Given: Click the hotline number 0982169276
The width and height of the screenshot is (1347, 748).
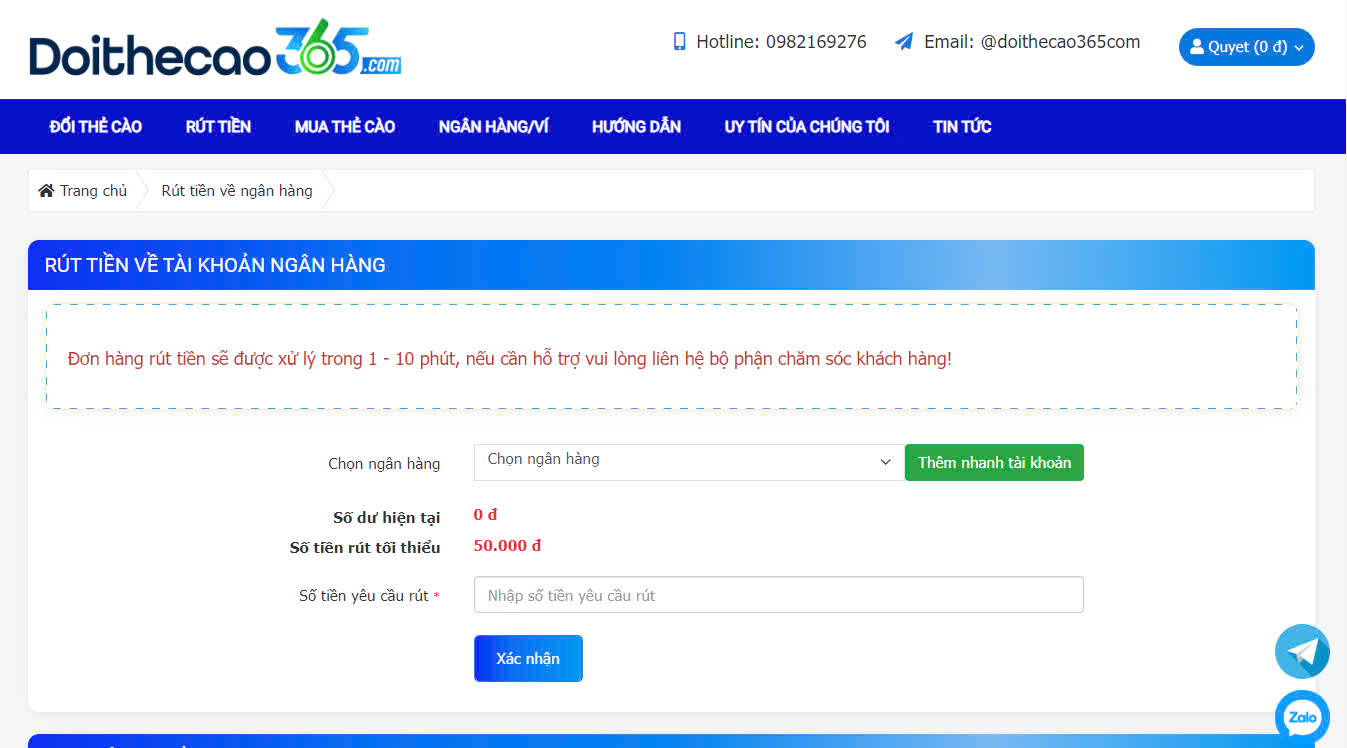Looking at the screenshot, I should pyautogui.click(x=816, y=42).
